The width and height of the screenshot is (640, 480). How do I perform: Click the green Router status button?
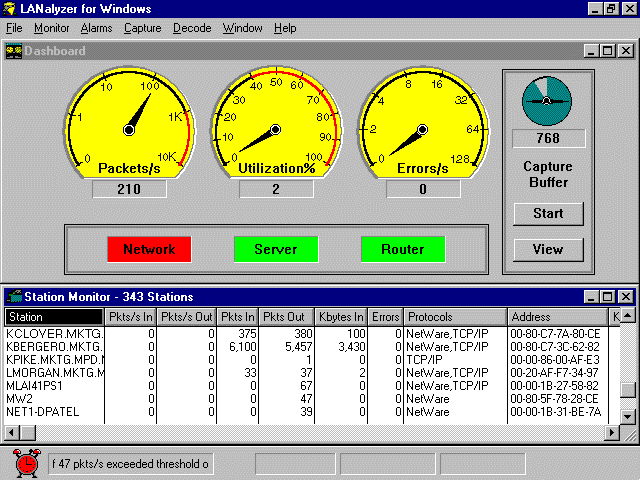pyautogui.click(x=403, y=249)
